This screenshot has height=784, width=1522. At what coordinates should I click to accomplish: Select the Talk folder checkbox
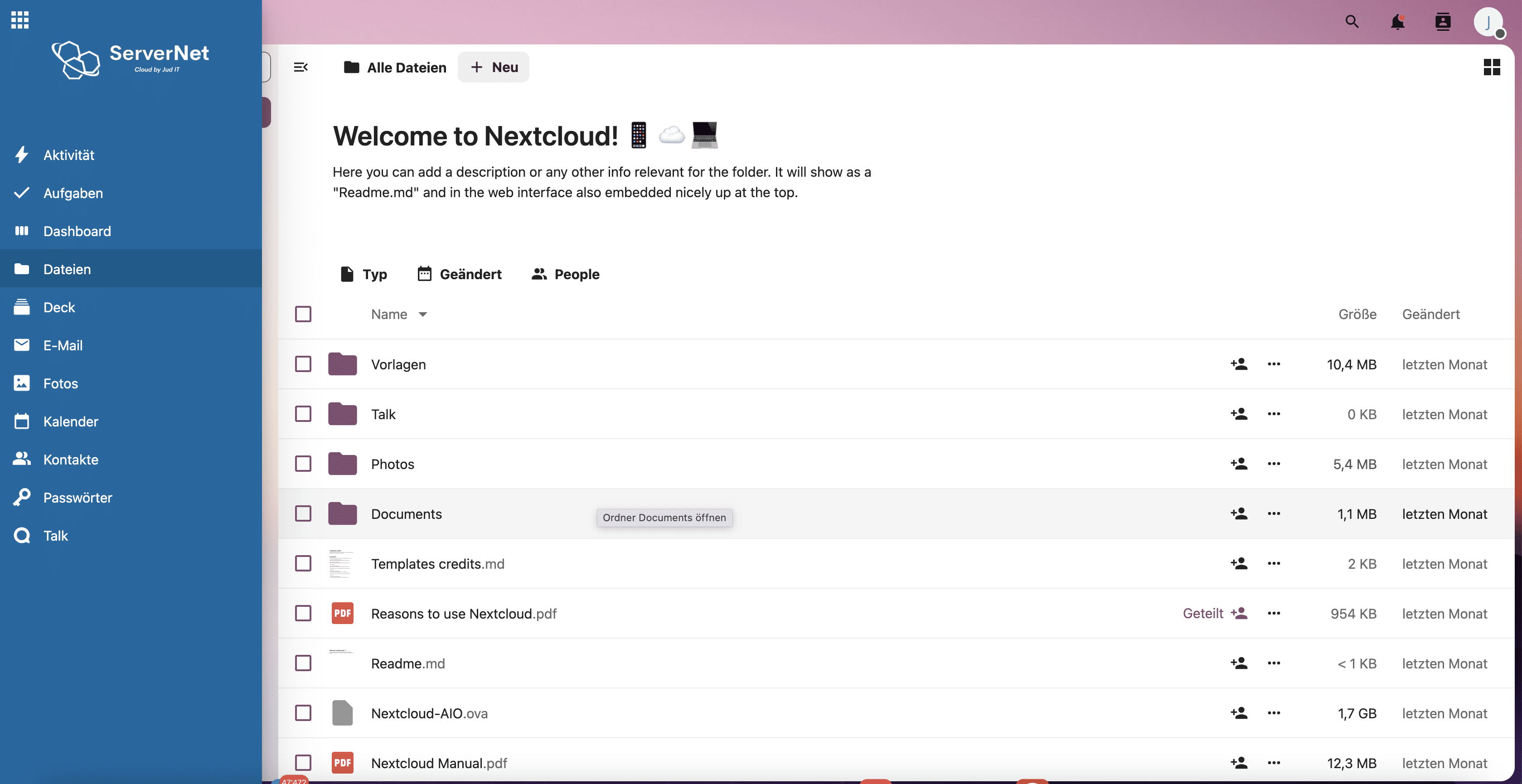coord(303,414)
